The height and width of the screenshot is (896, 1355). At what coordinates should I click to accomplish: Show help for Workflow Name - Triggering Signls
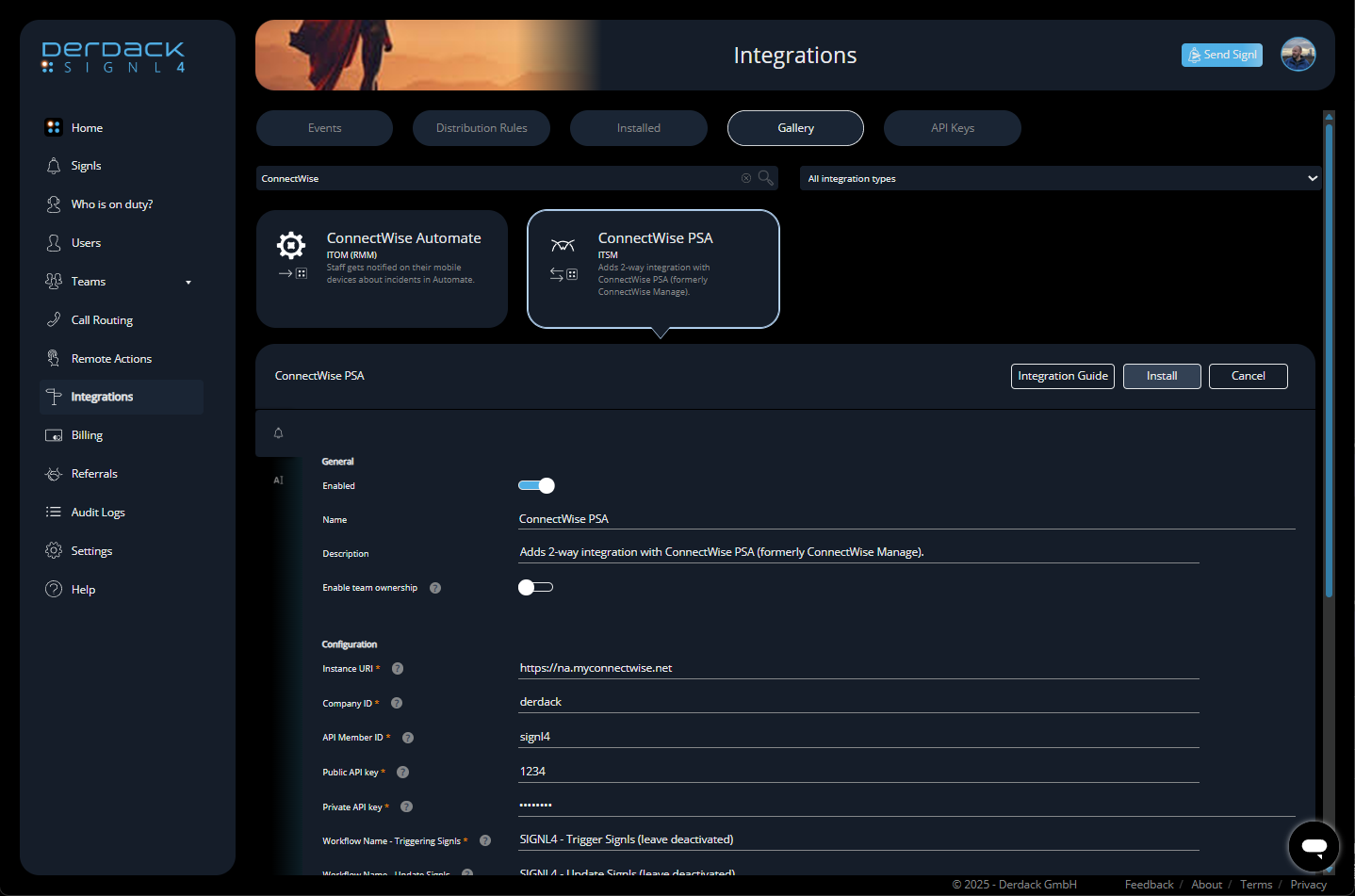[485, 841]
